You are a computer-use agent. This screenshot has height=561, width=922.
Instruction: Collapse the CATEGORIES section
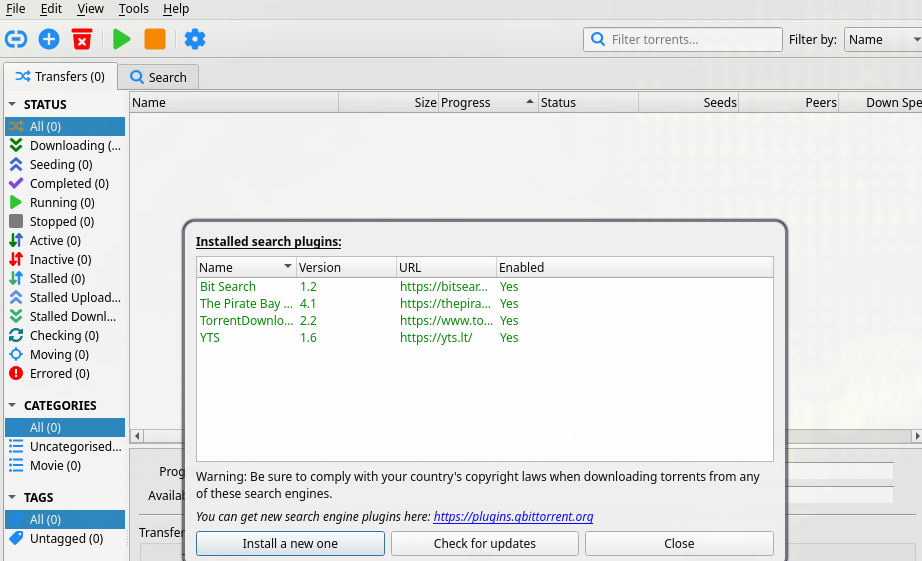point(13,406)
